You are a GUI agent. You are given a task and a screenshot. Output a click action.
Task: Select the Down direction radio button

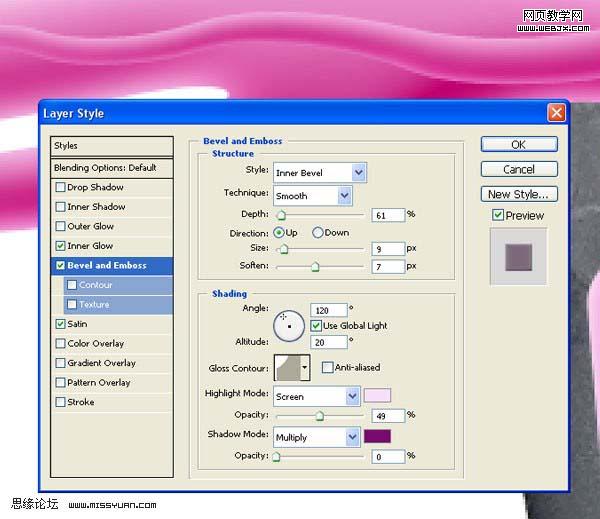pyautogui.click(x=318, y=232)
